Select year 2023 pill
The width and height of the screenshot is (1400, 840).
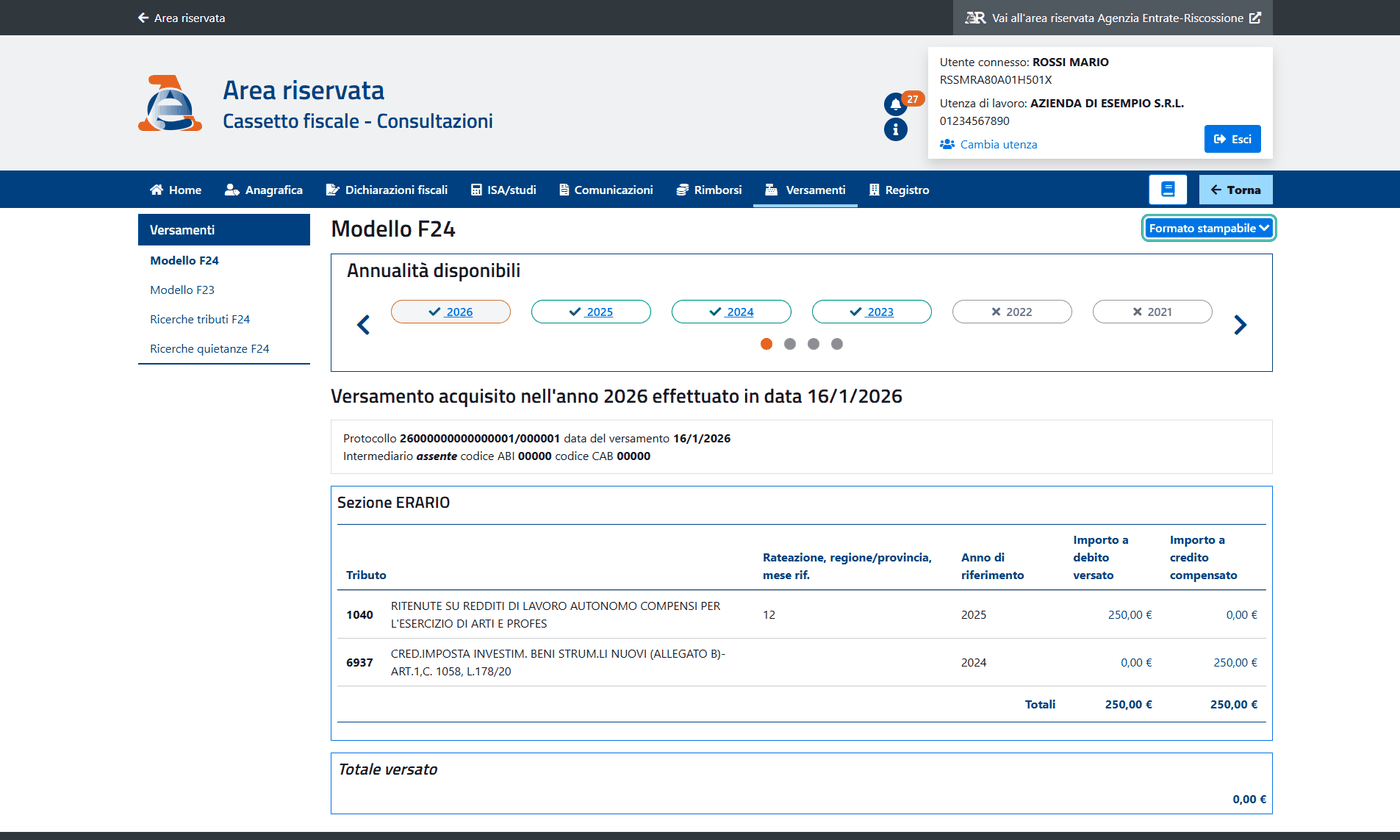tap(871, 312)
